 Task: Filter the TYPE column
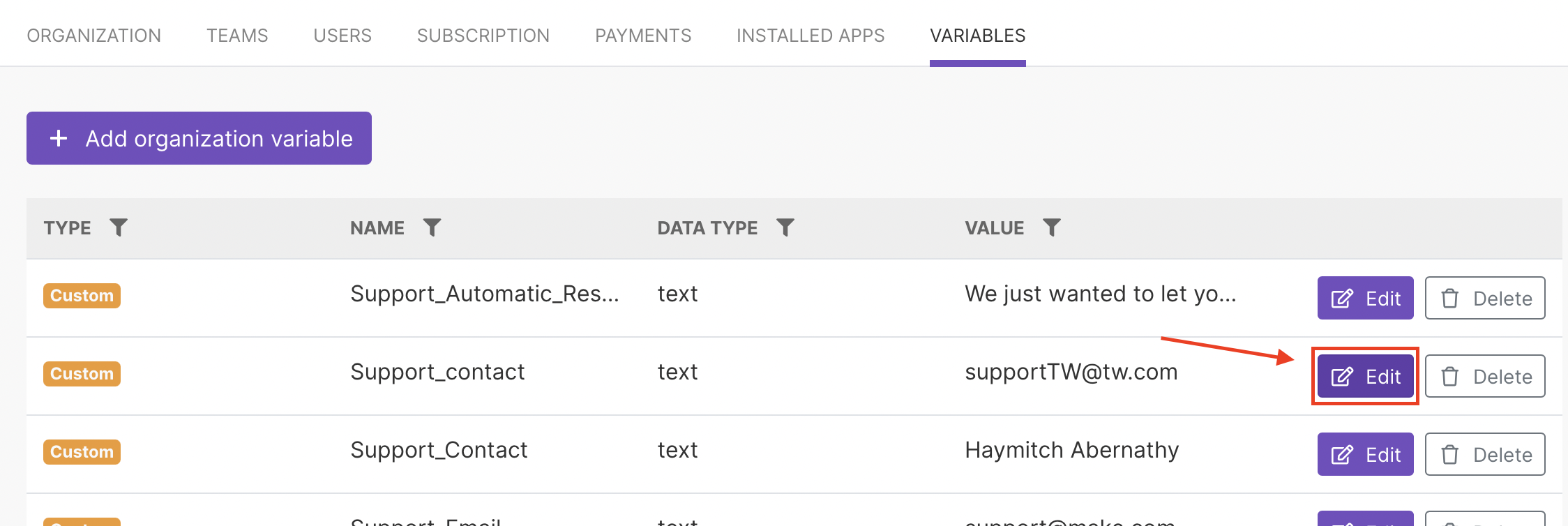119,227
